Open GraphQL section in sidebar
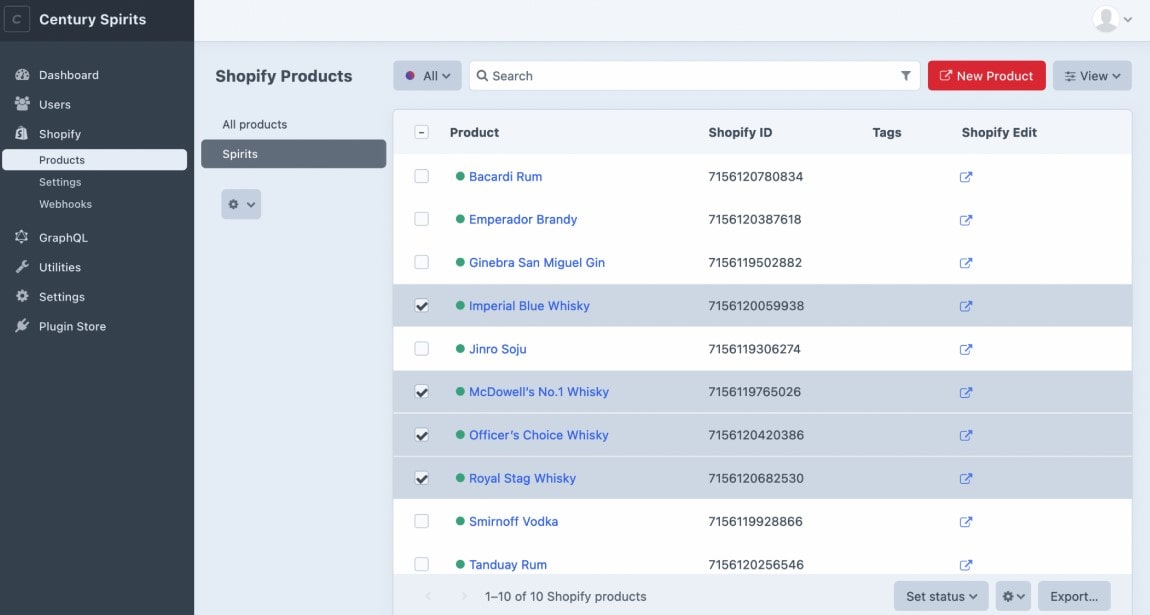1150x615 pixels. 63,238
